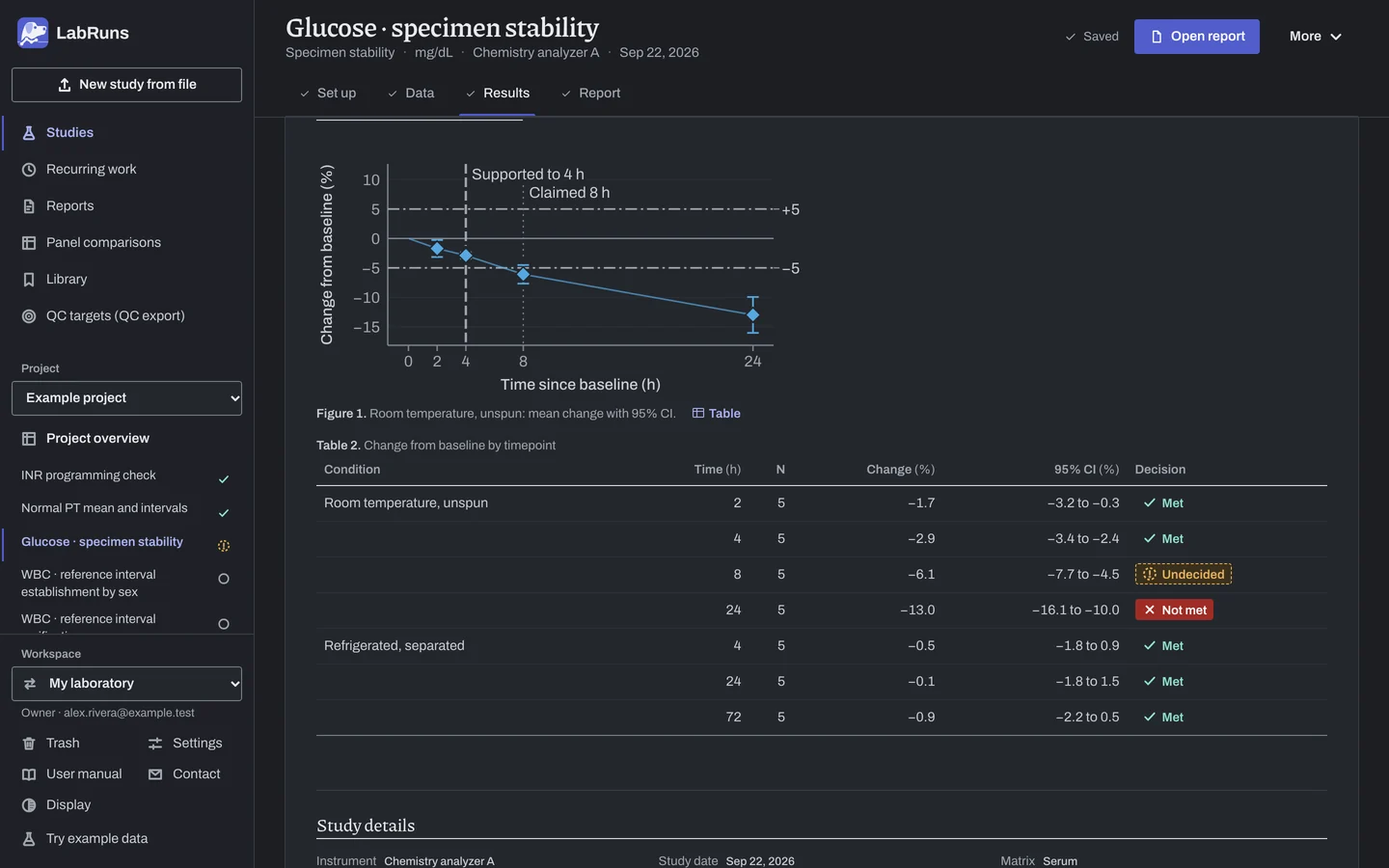Click the Refrigerated, separated row label
Image resolution: width=1389 pixels, height=868 pixels.
point(395,646)
